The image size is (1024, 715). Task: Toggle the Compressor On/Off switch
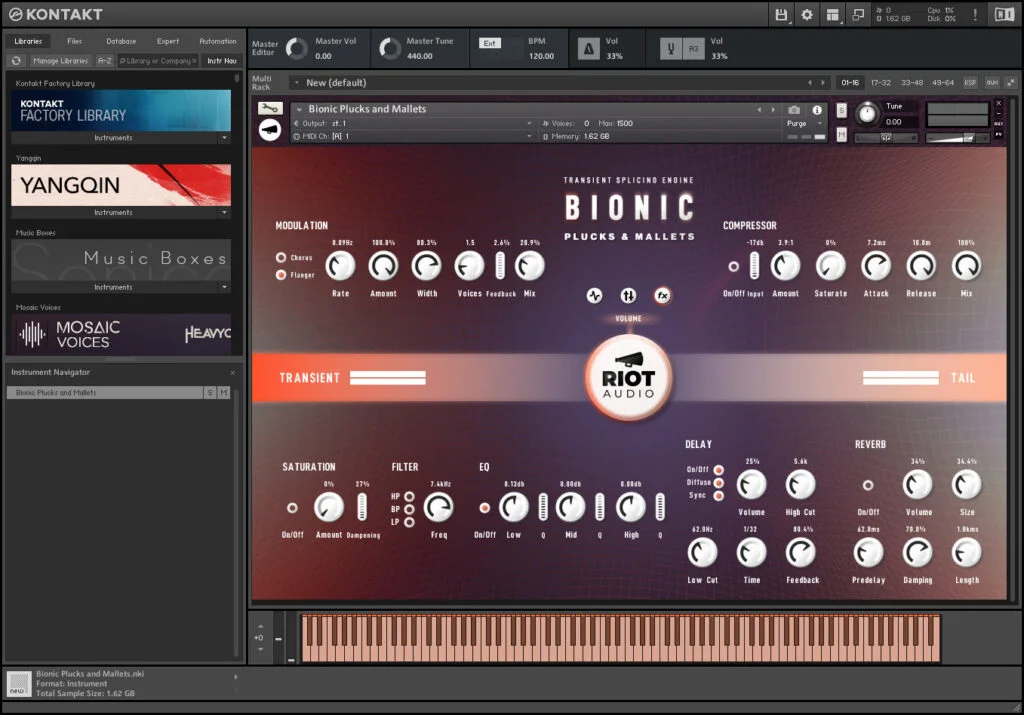point(733,266)
